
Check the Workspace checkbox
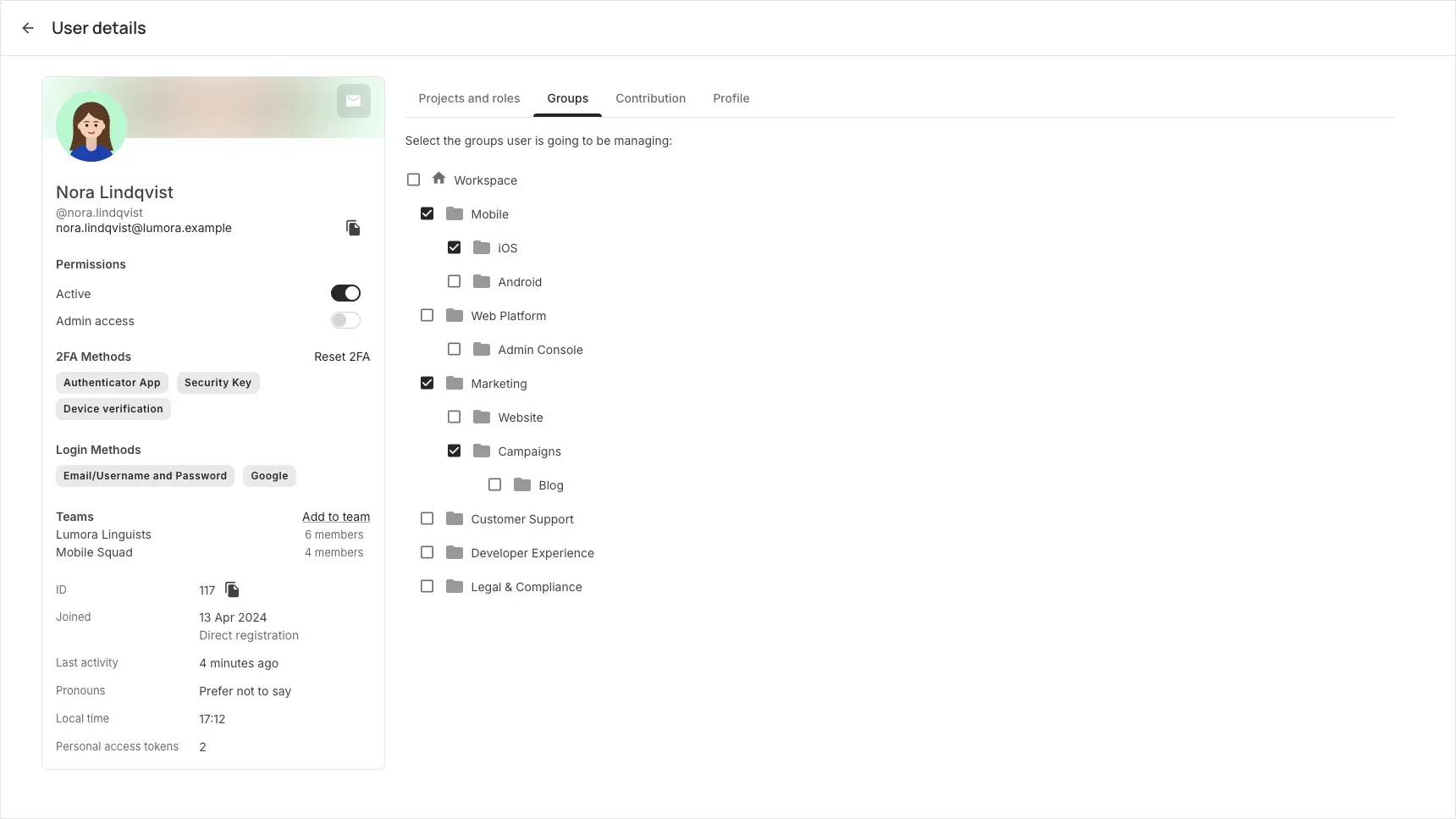(413, 180)
